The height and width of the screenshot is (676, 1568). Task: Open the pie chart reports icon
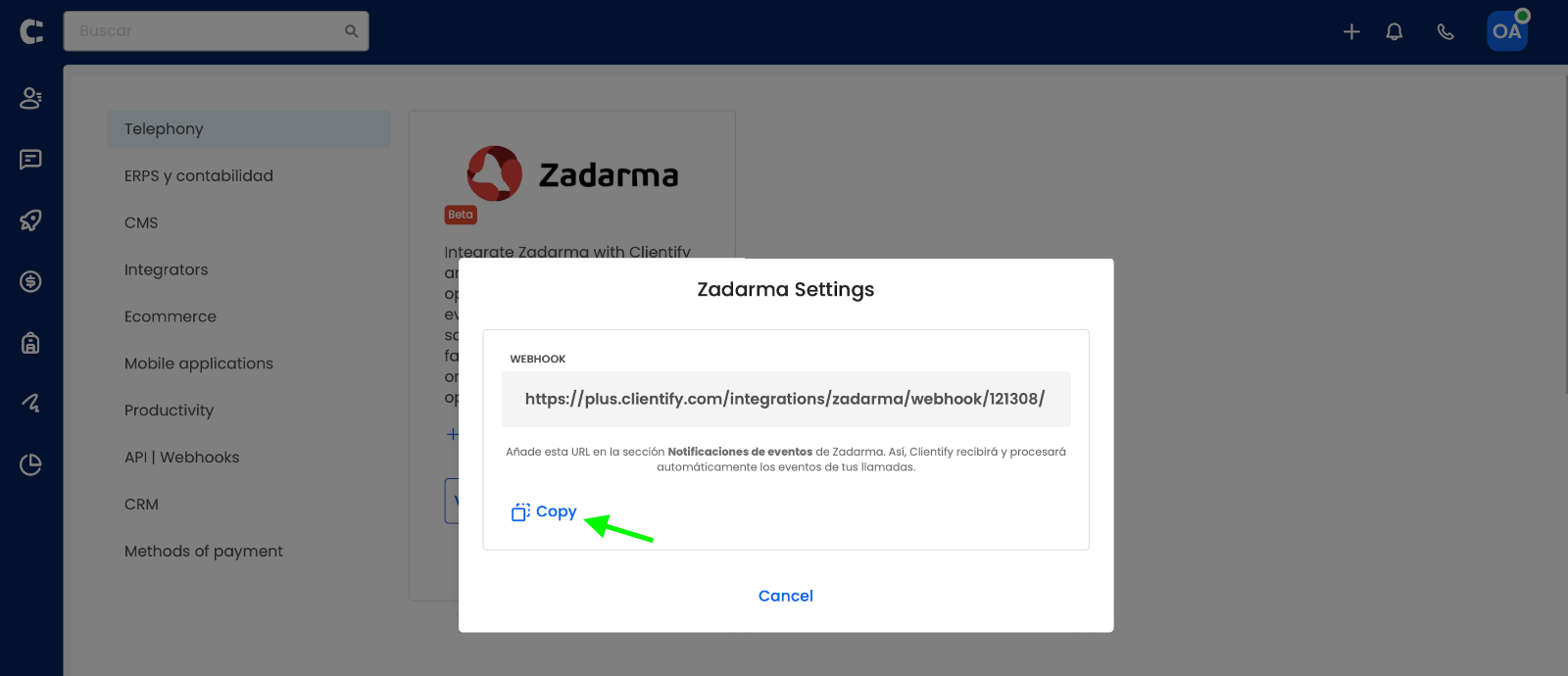coord(31,464)
